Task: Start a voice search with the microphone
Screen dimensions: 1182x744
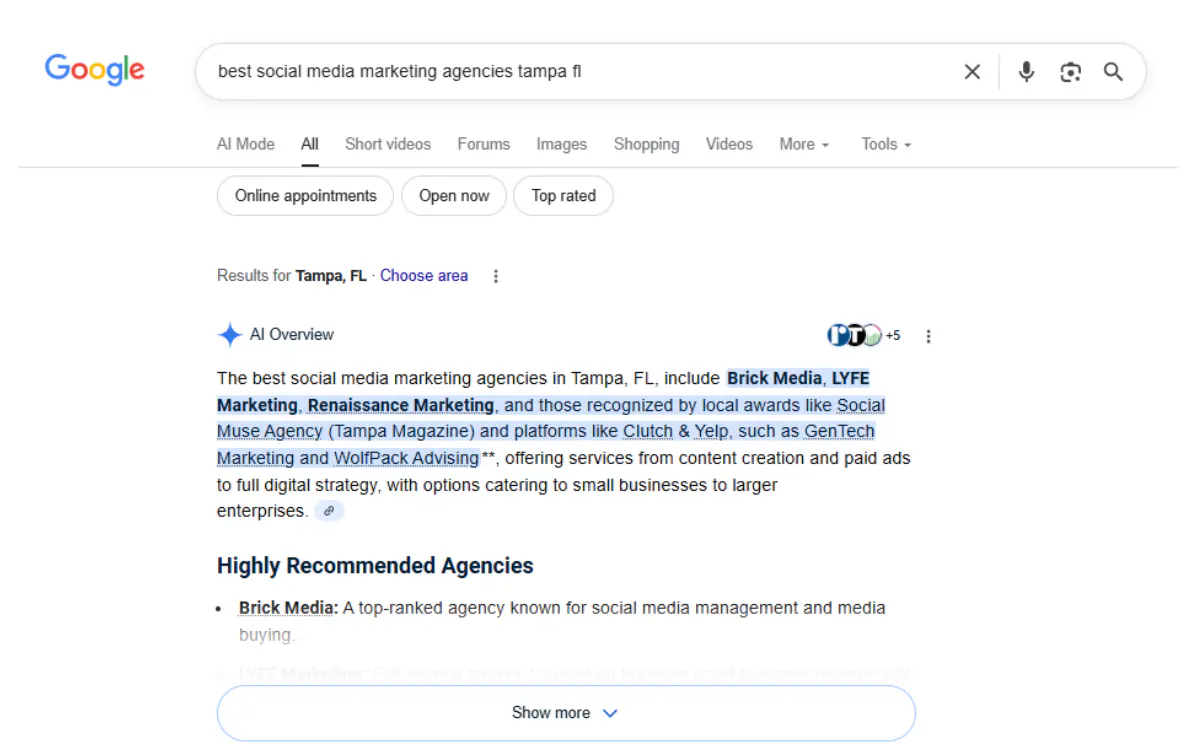Action: tap(1026, 71)
